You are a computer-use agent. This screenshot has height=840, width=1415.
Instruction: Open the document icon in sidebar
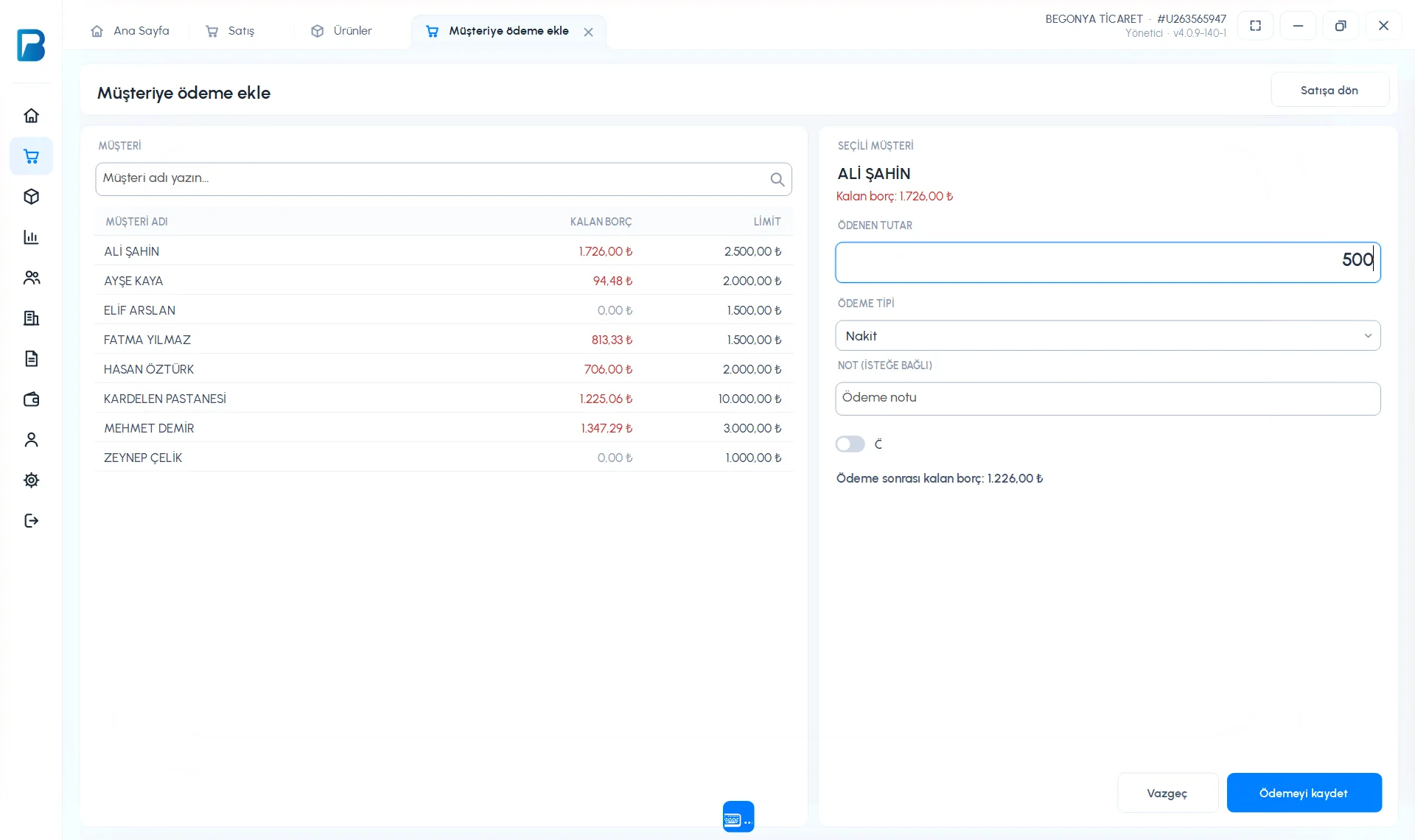tap(31, 359)
